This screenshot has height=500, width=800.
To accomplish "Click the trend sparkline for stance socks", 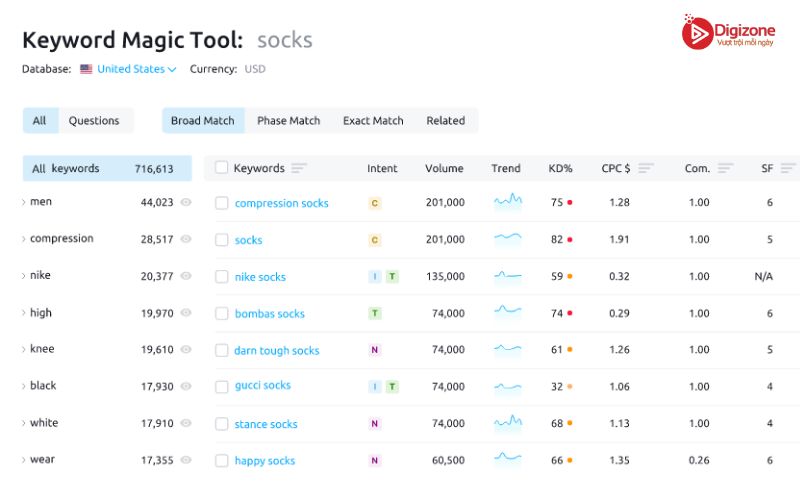I will pyautogui.click(x=508, y=422).
